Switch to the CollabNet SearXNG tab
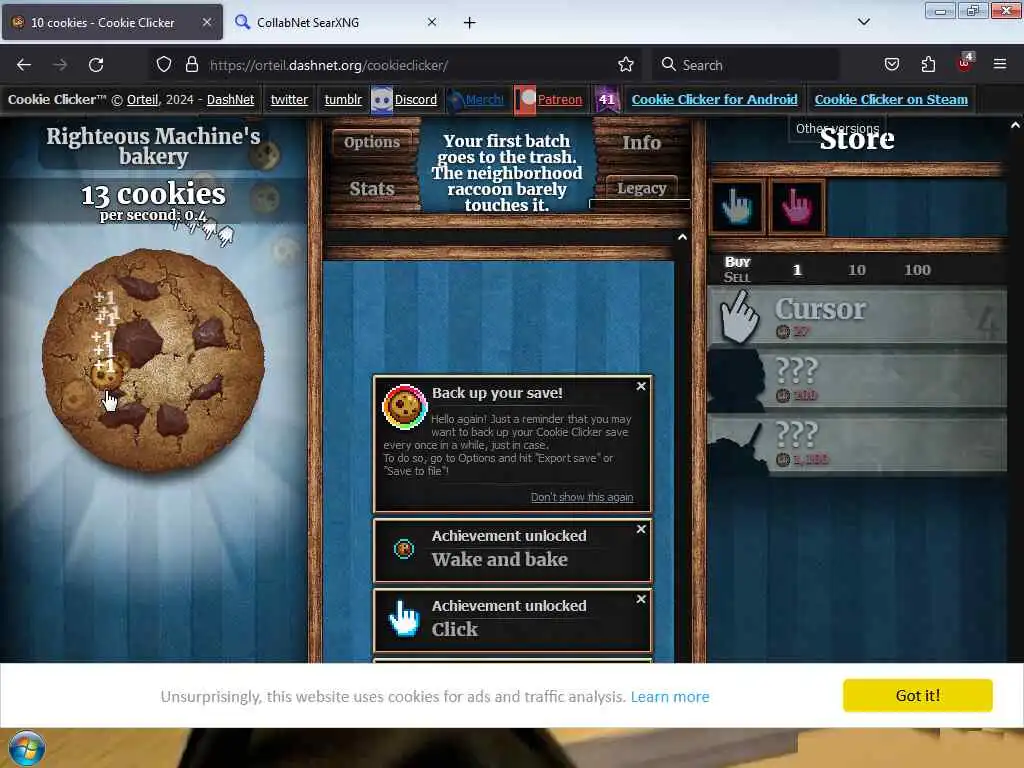Viewport: 1024px width, 768px height. point(336,22)
